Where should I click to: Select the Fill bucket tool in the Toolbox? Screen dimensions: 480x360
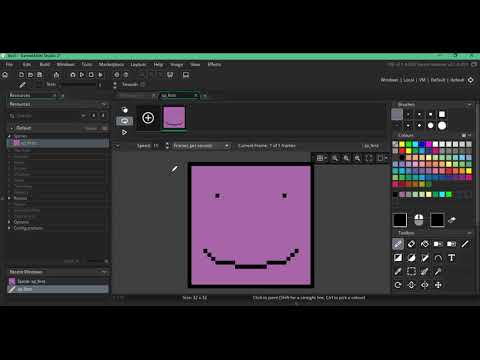coord(425,244)
